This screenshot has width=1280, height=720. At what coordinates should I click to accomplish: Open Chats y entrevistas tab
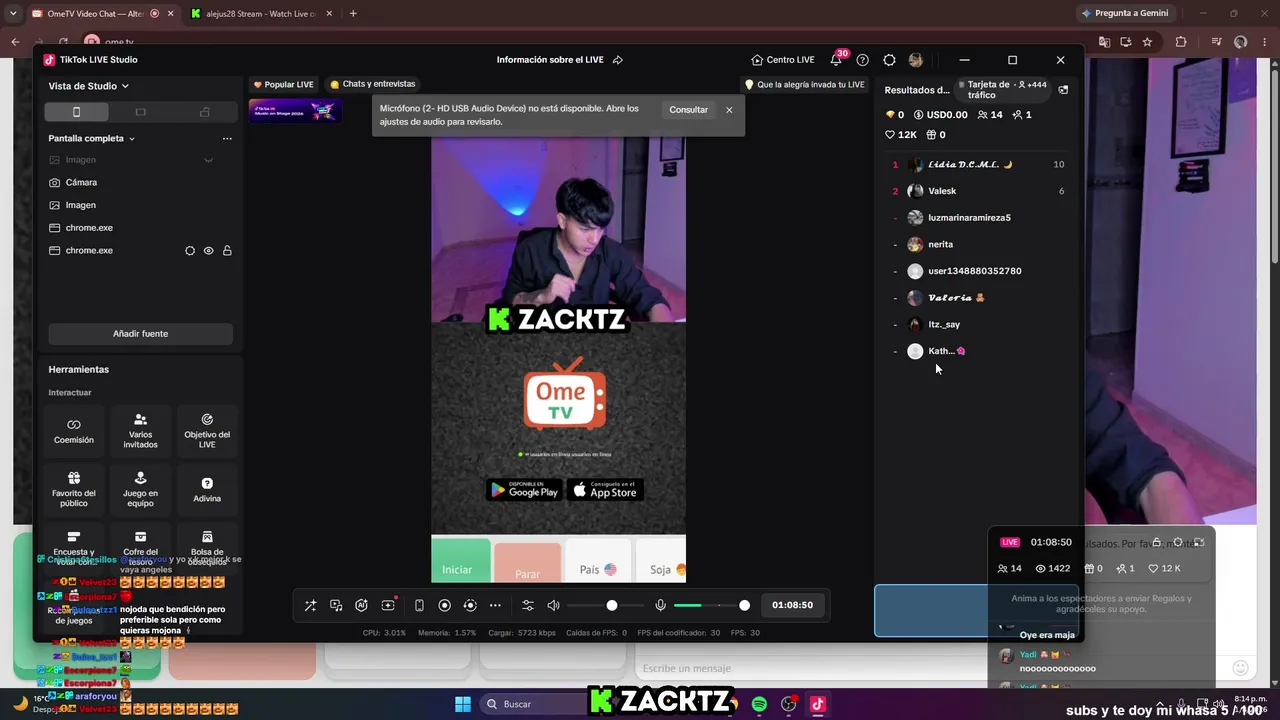(372, 84)
